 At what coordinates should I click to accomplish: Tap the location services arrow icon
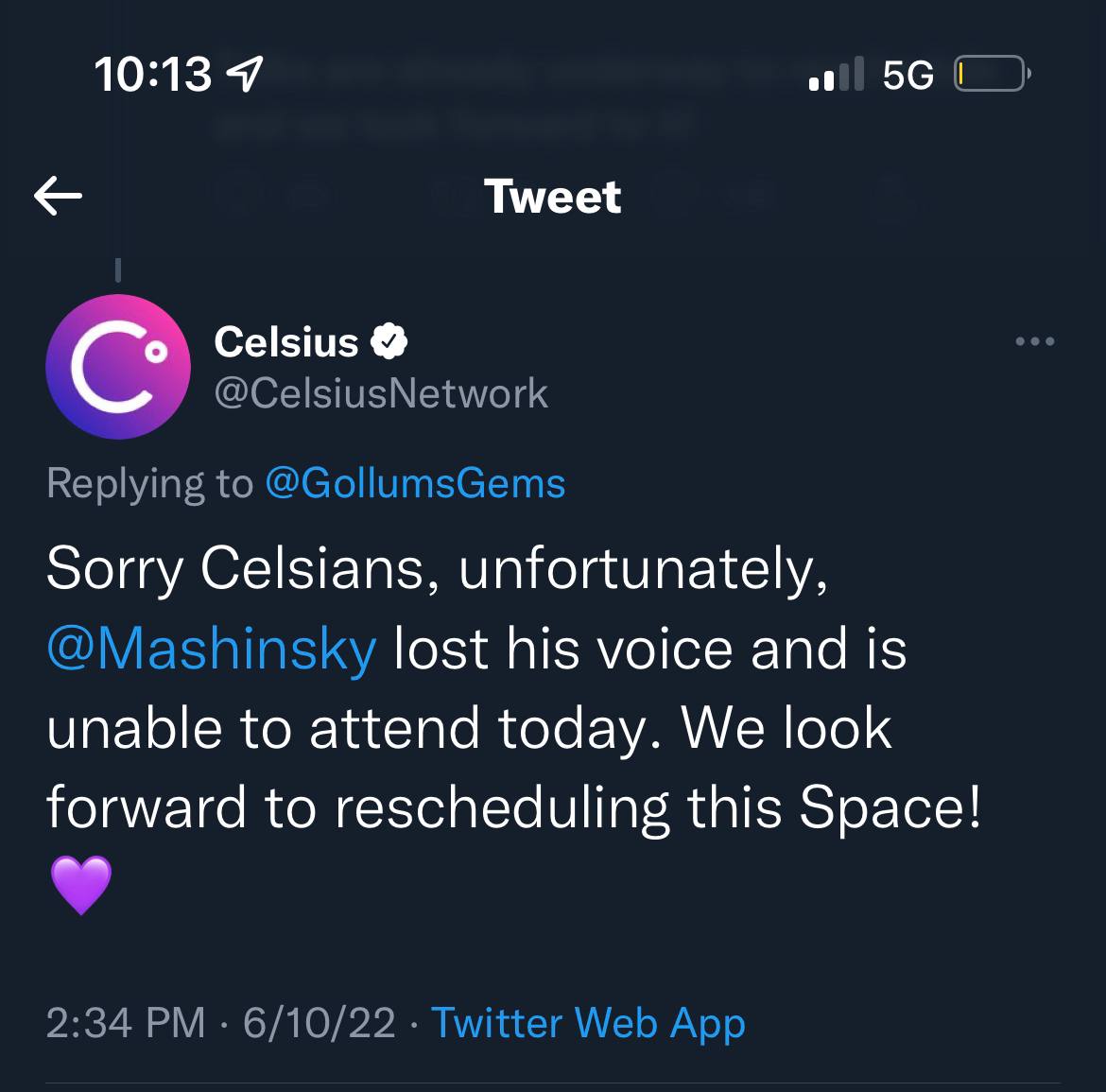pyautogui.click(x=244, y=74)
